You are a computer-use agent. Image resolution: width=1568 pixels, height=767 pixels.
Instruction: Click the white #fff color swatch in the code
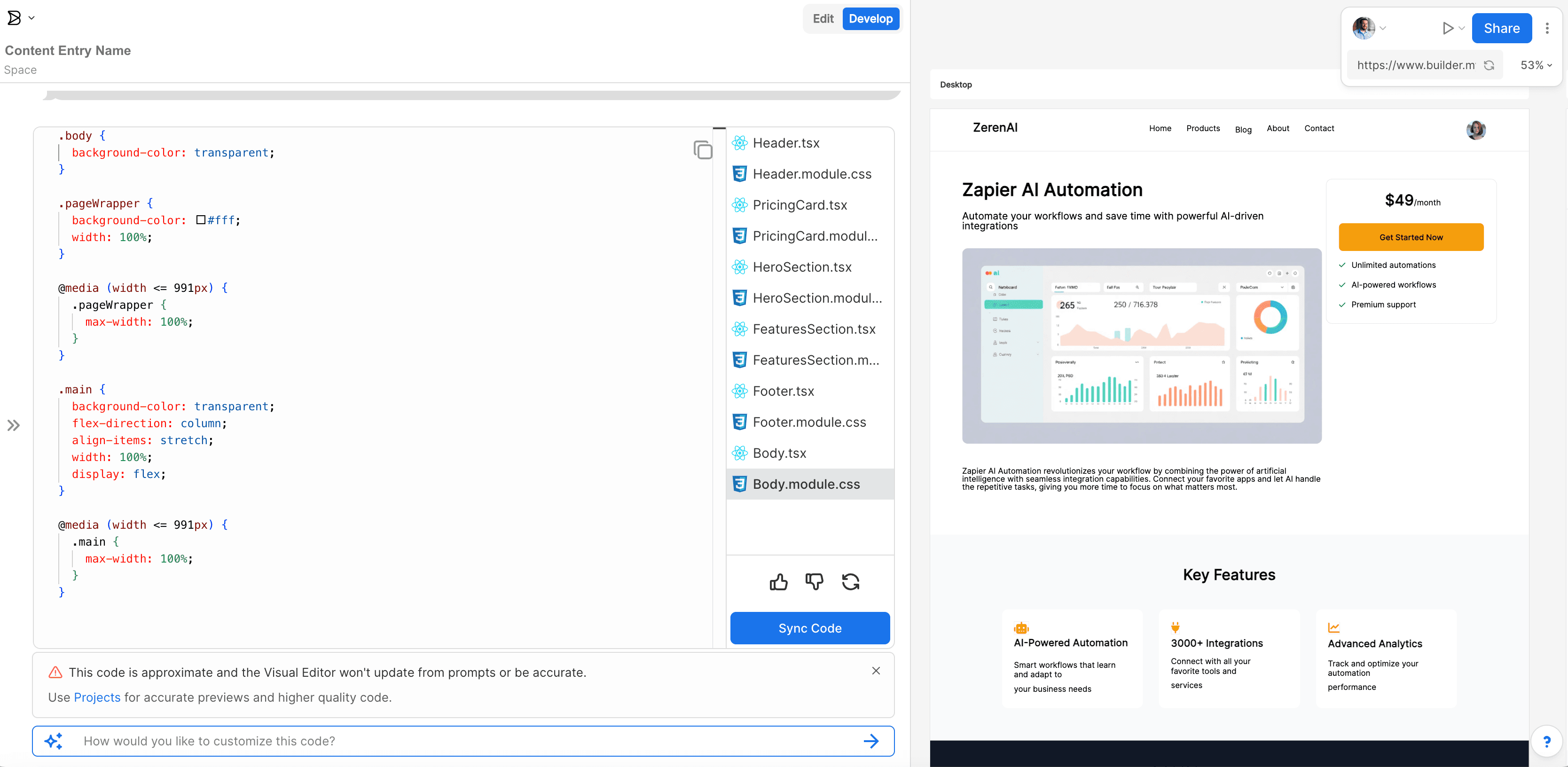(202, 220)
